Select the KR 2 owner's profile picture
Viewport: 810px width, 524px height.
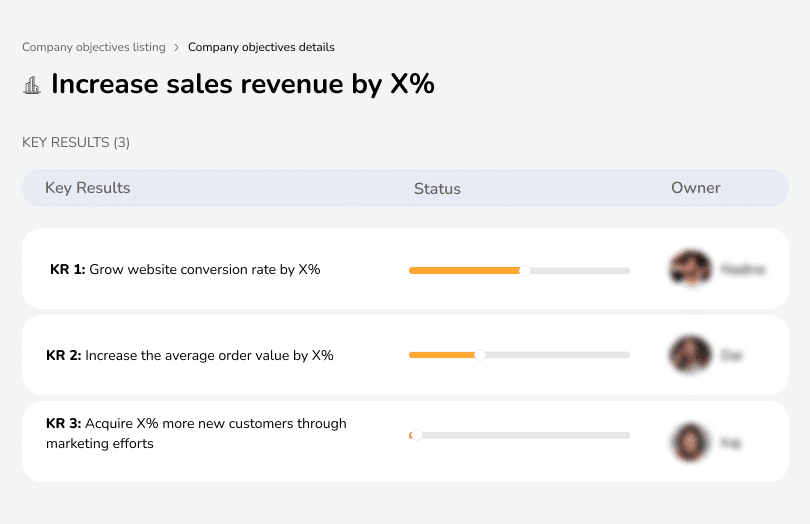click(689, 355)
